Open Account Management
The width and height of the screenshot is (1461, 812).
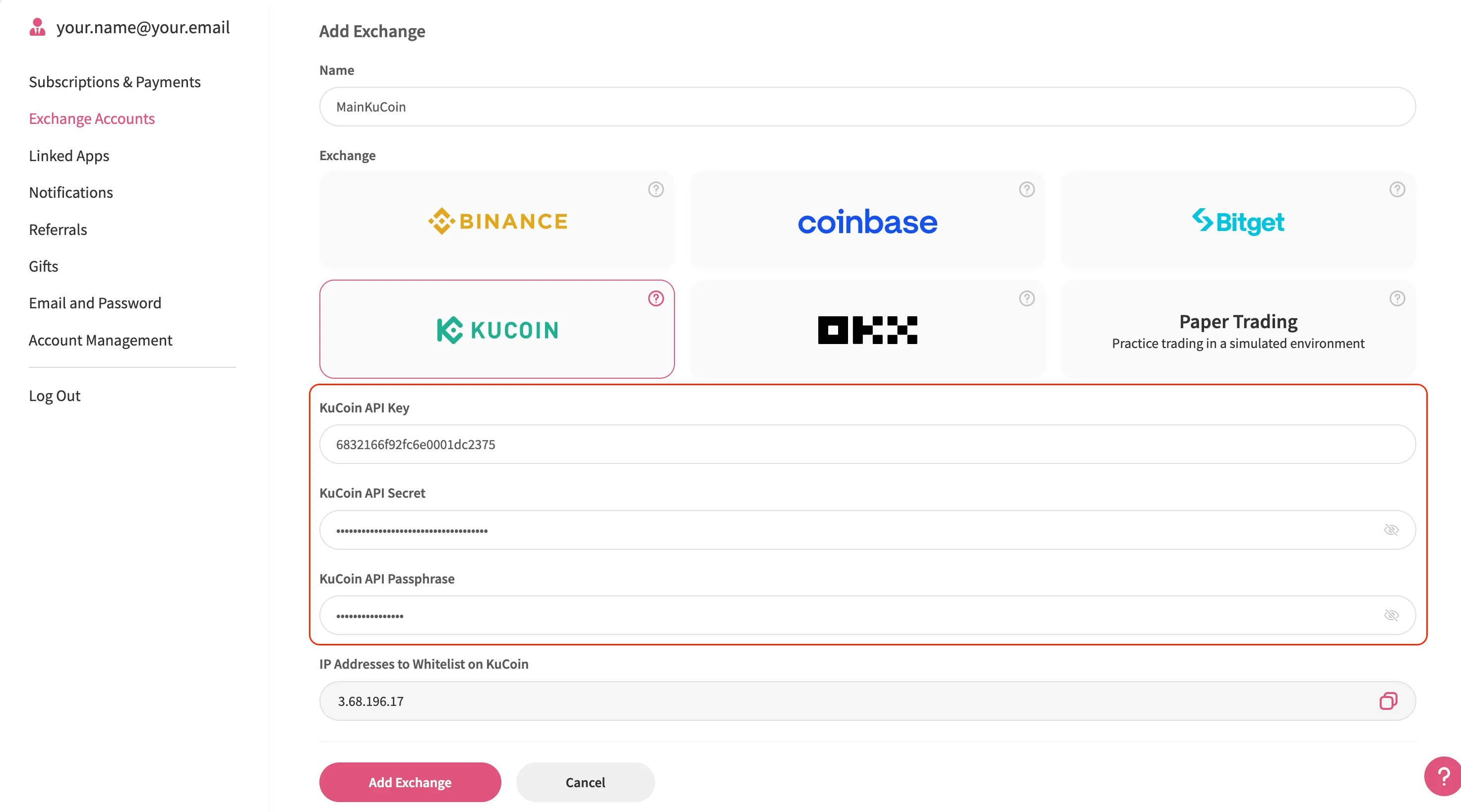pos(100,340)
